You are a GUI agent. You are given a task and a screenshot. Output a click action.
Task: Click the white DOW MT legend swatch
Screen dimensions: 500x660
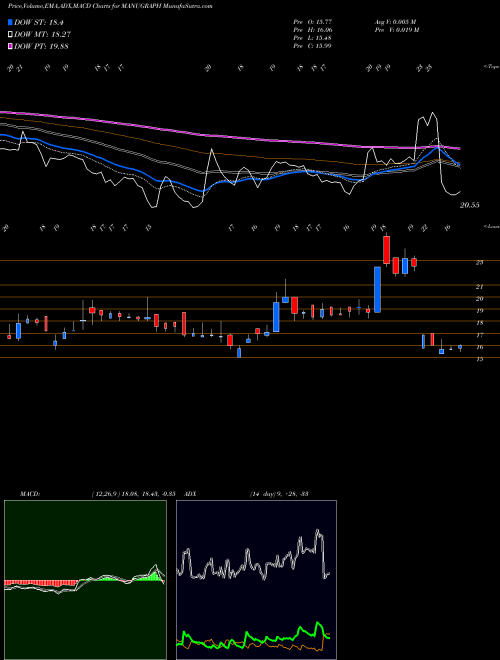click(11, 35)
